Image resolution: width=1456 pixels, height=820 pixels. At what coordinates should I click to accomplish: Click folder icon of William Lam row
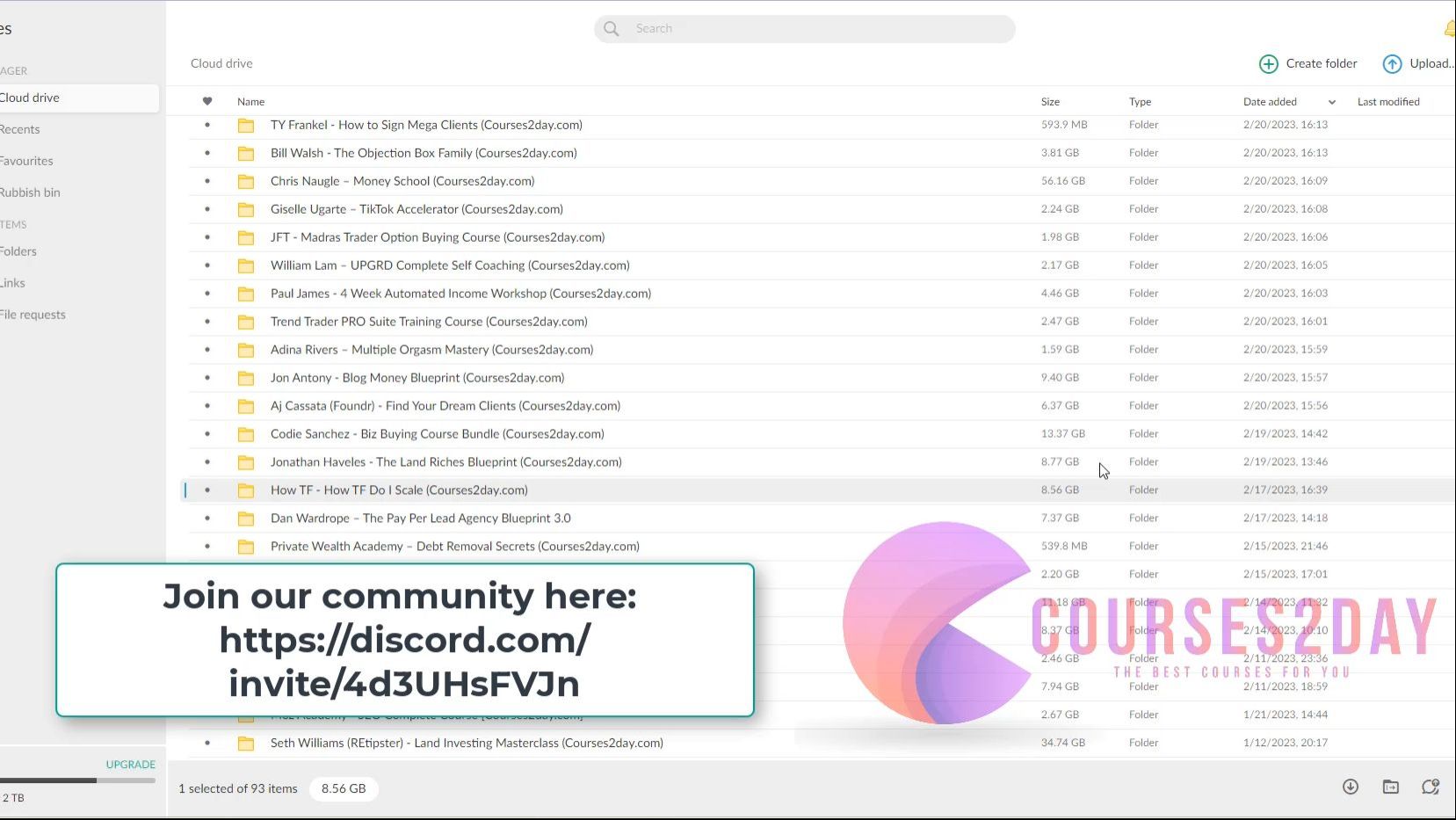click(246, 266)
